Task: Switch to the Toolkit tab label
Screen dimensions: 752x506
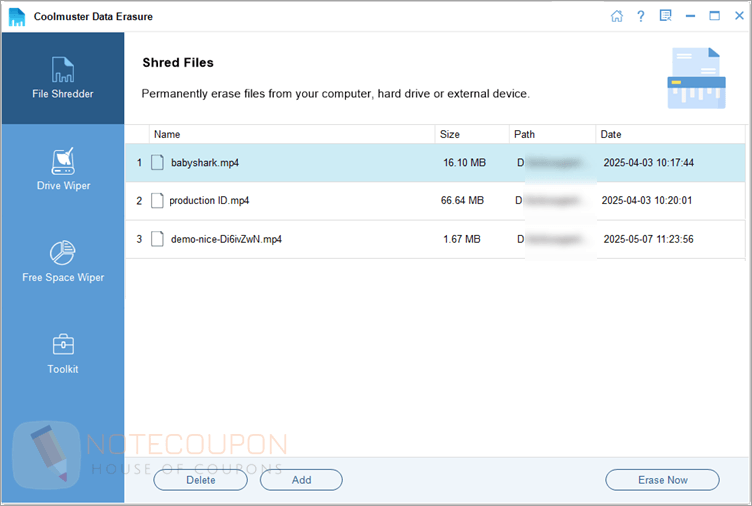Action: [63, 369]
